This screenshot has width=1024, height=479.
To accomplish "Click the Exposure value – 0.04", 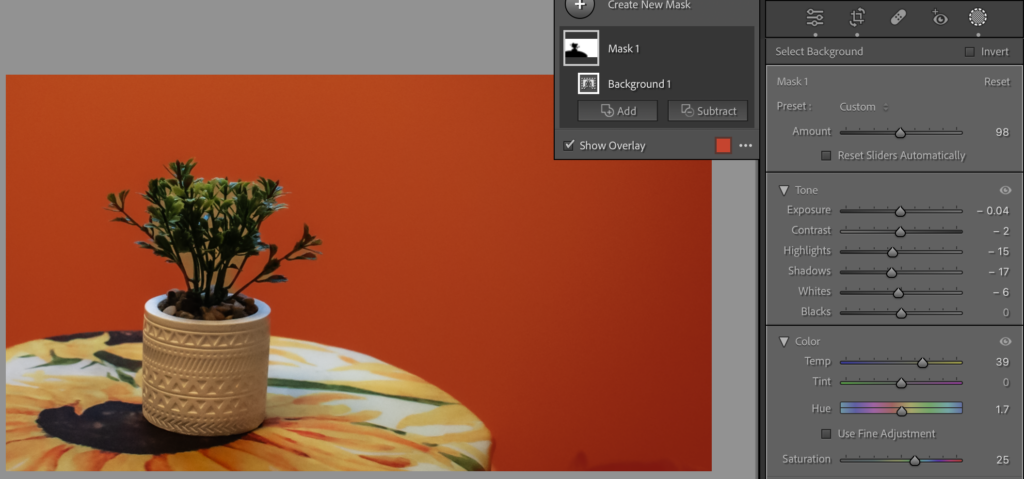I will [993, 210].
